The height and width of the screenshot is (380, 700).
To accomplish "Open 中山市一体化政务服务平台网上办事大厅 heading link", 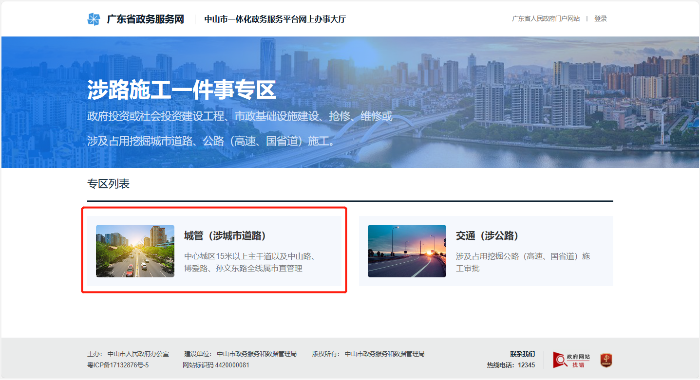I will click(275, 19).
